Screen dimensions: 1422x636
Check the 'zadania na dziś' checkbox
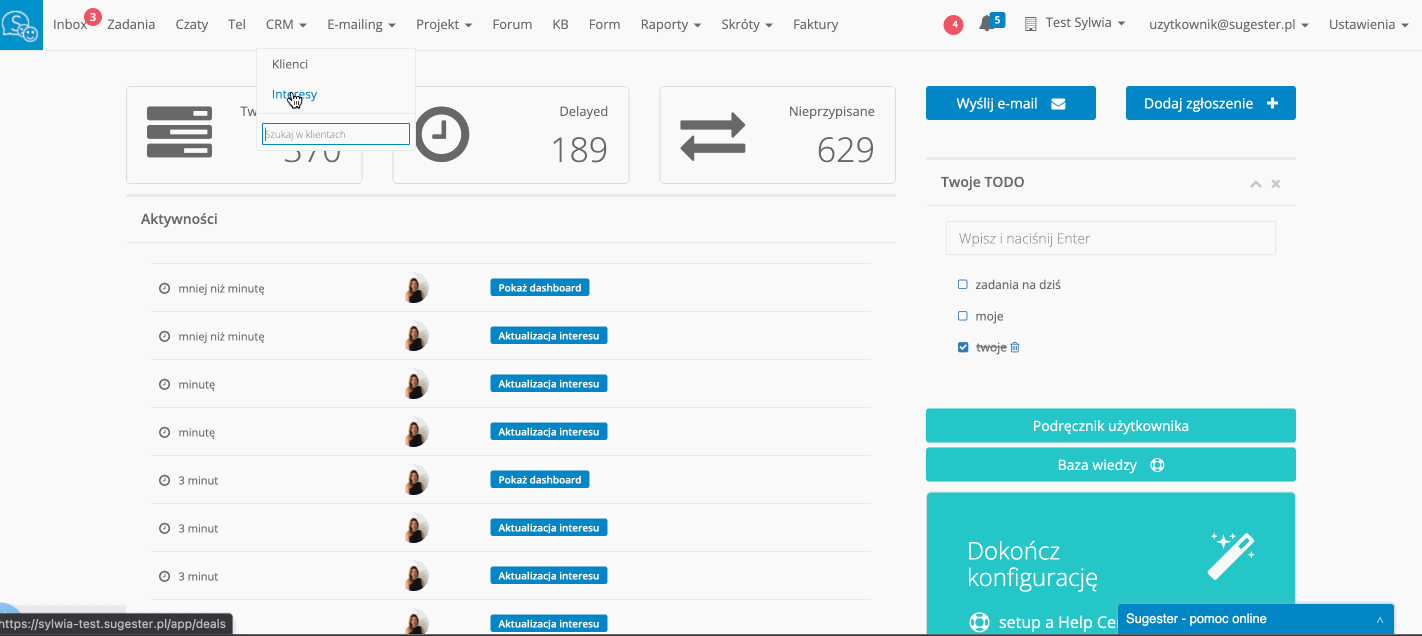click(x=963, y=284)
